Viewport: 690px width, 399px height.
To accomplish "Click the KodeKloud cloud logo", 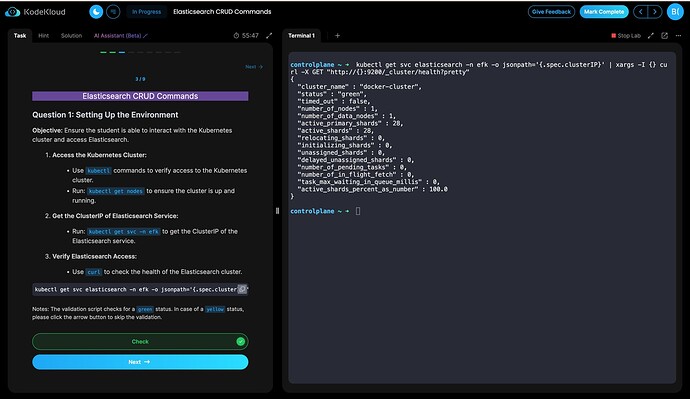I will (13, 12).
